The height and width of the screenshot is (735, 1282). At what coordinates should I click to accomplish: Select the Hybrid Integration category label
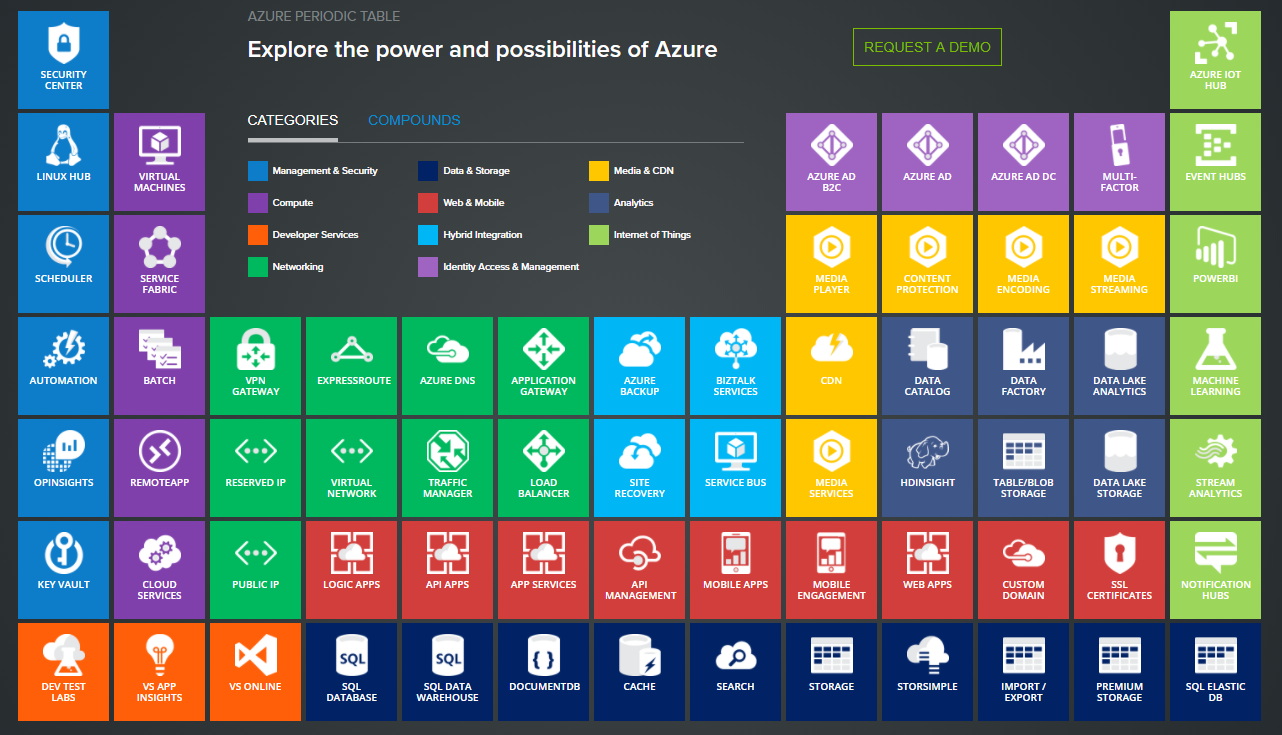(483, 235)
